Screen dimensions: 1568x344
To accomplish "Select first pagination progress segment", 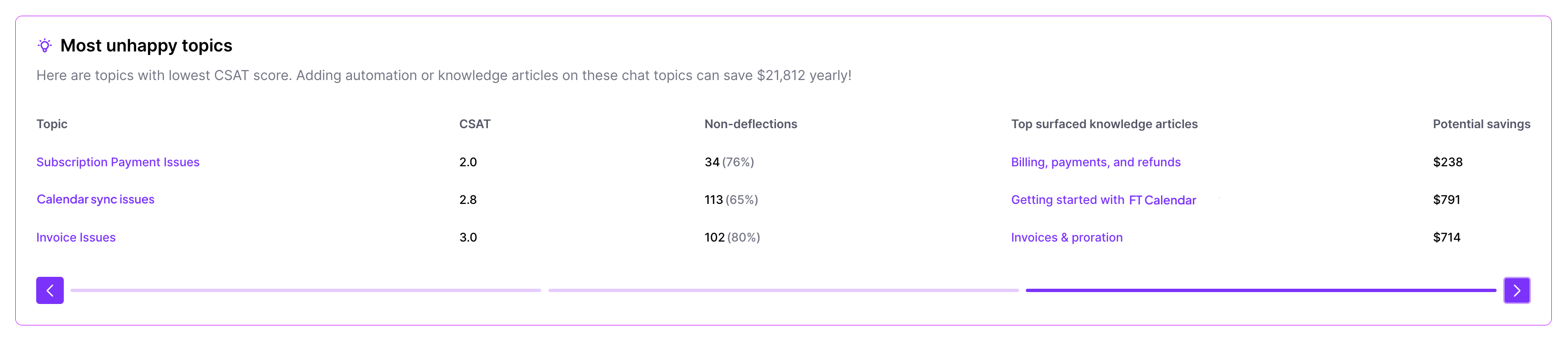I will pos(306,291).
